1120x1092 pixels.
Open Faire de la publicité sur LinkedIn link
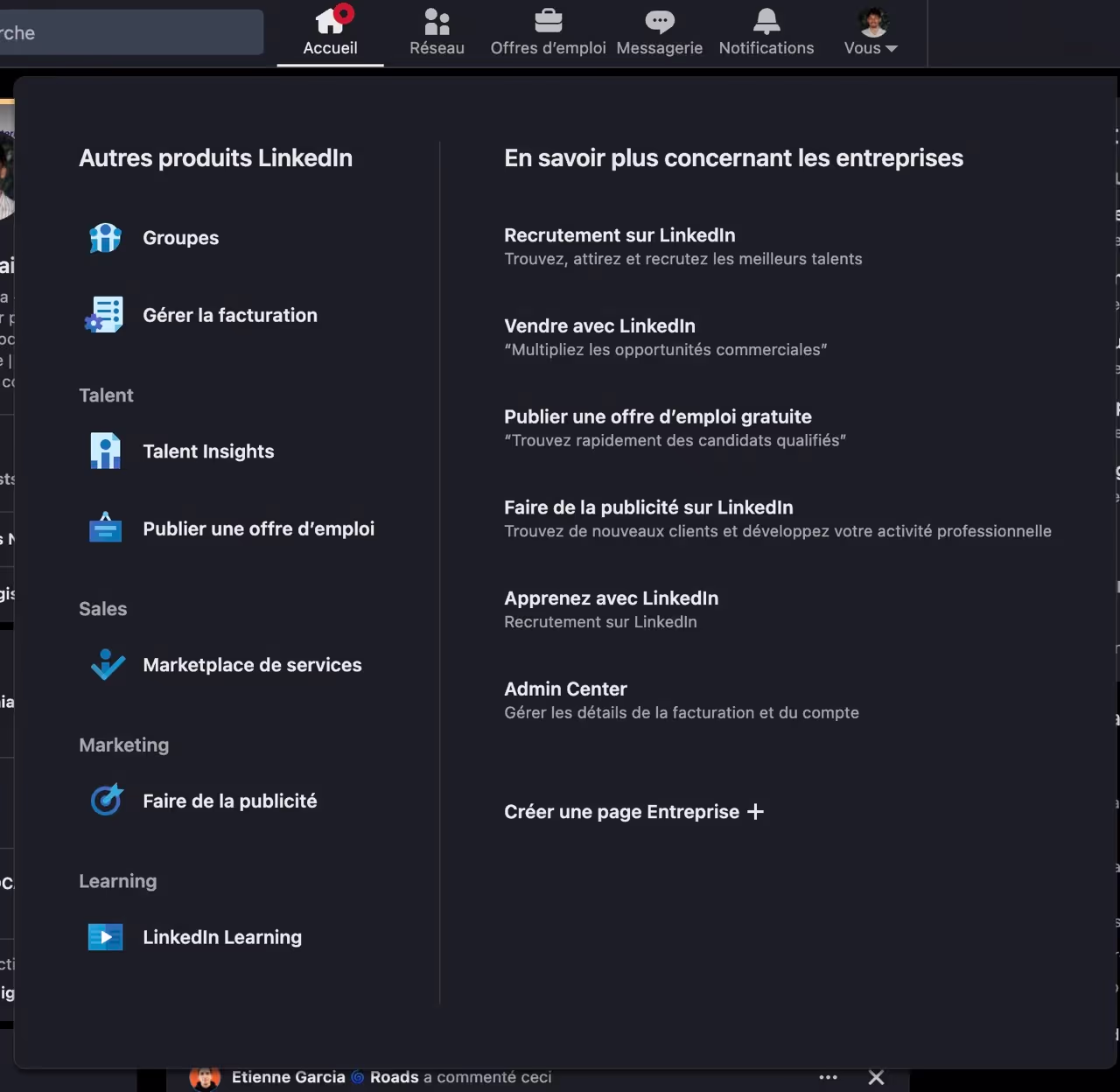(648, 507)
